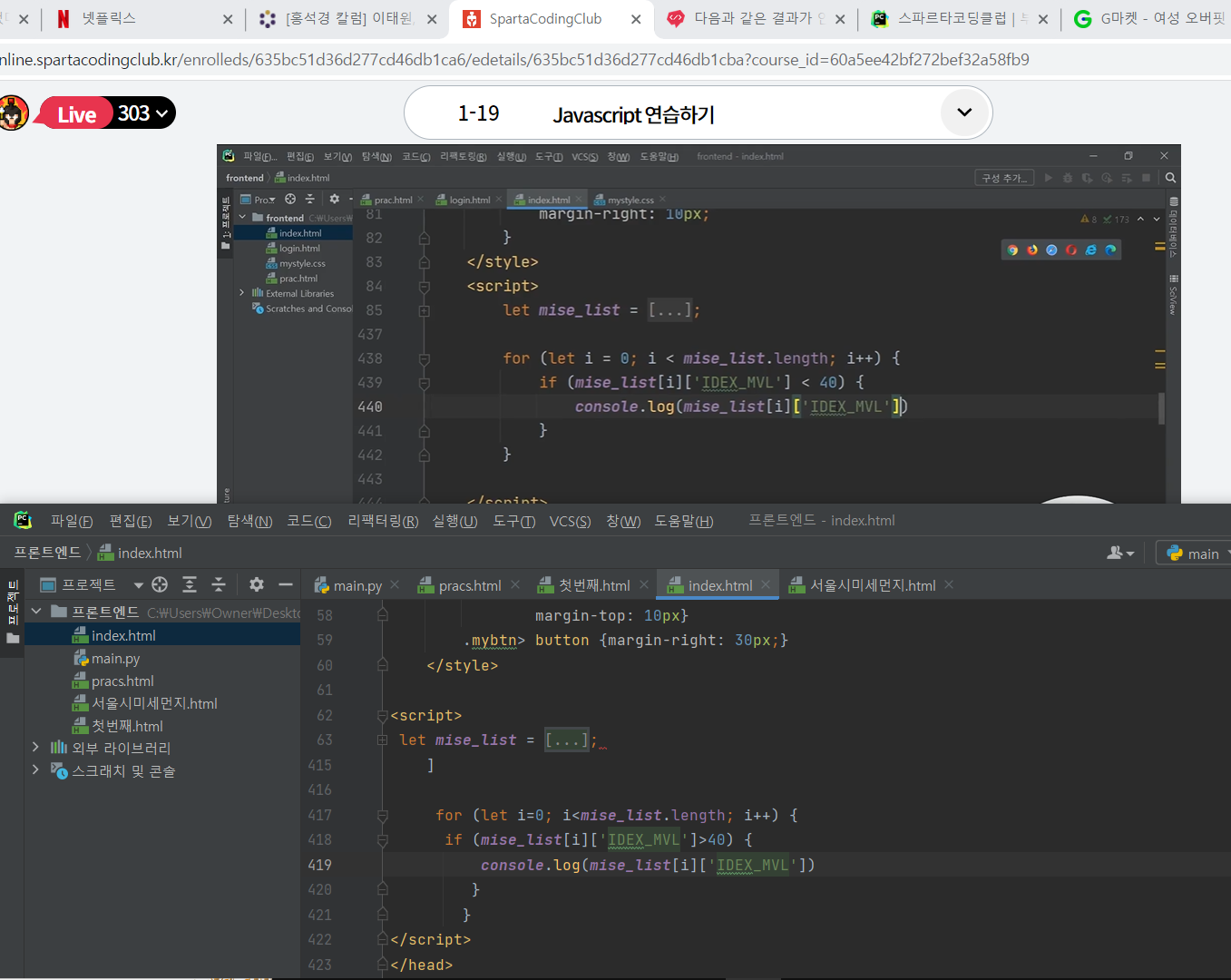Open the 1-19 lecture list chevron dropdown
Image resolution: width=1231 pixels, height=980 pixels.
pyautogui.click(x=964, y=113)
